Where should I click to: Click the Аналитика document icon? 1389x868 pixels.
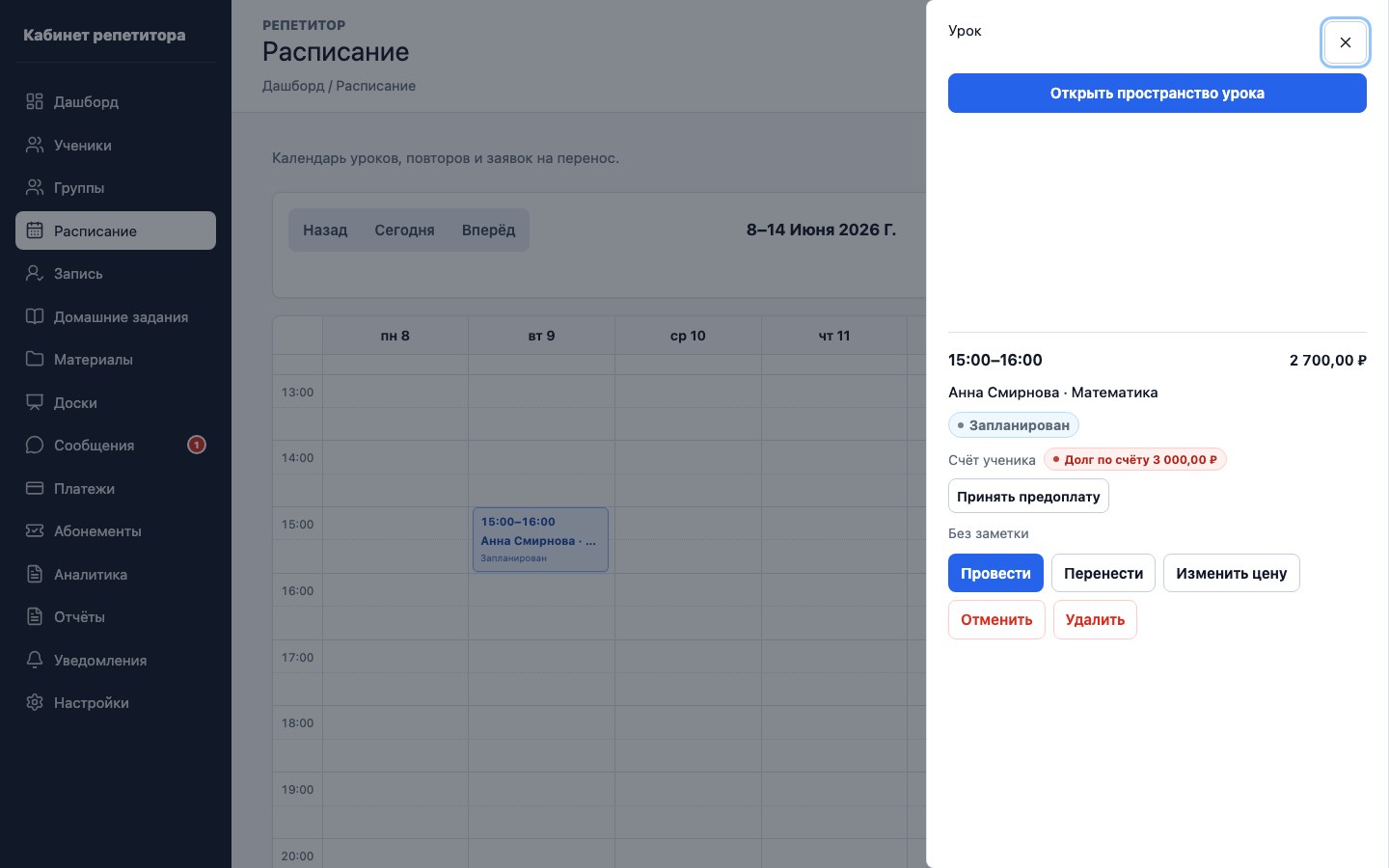coord(35,574)
